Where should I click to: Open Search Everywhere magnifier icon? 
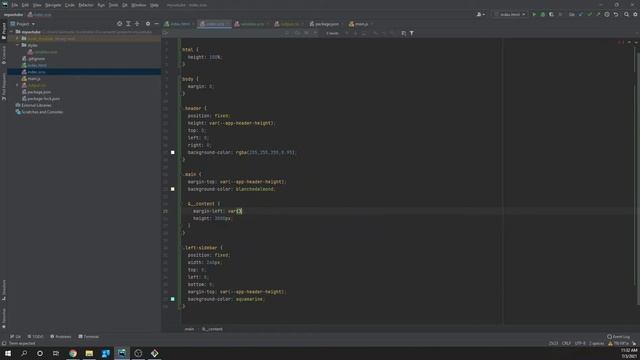click(x=626, y=14)
